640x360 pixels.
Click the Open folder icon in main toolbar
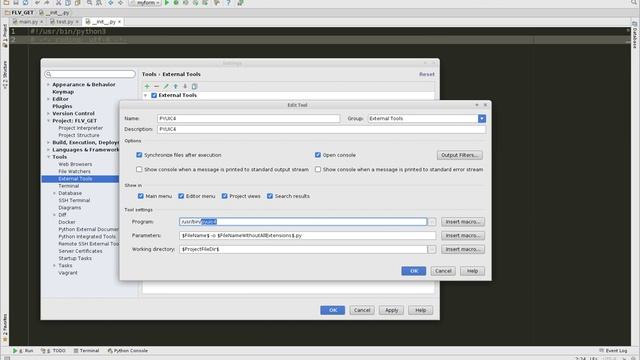[x=6, y=2]
